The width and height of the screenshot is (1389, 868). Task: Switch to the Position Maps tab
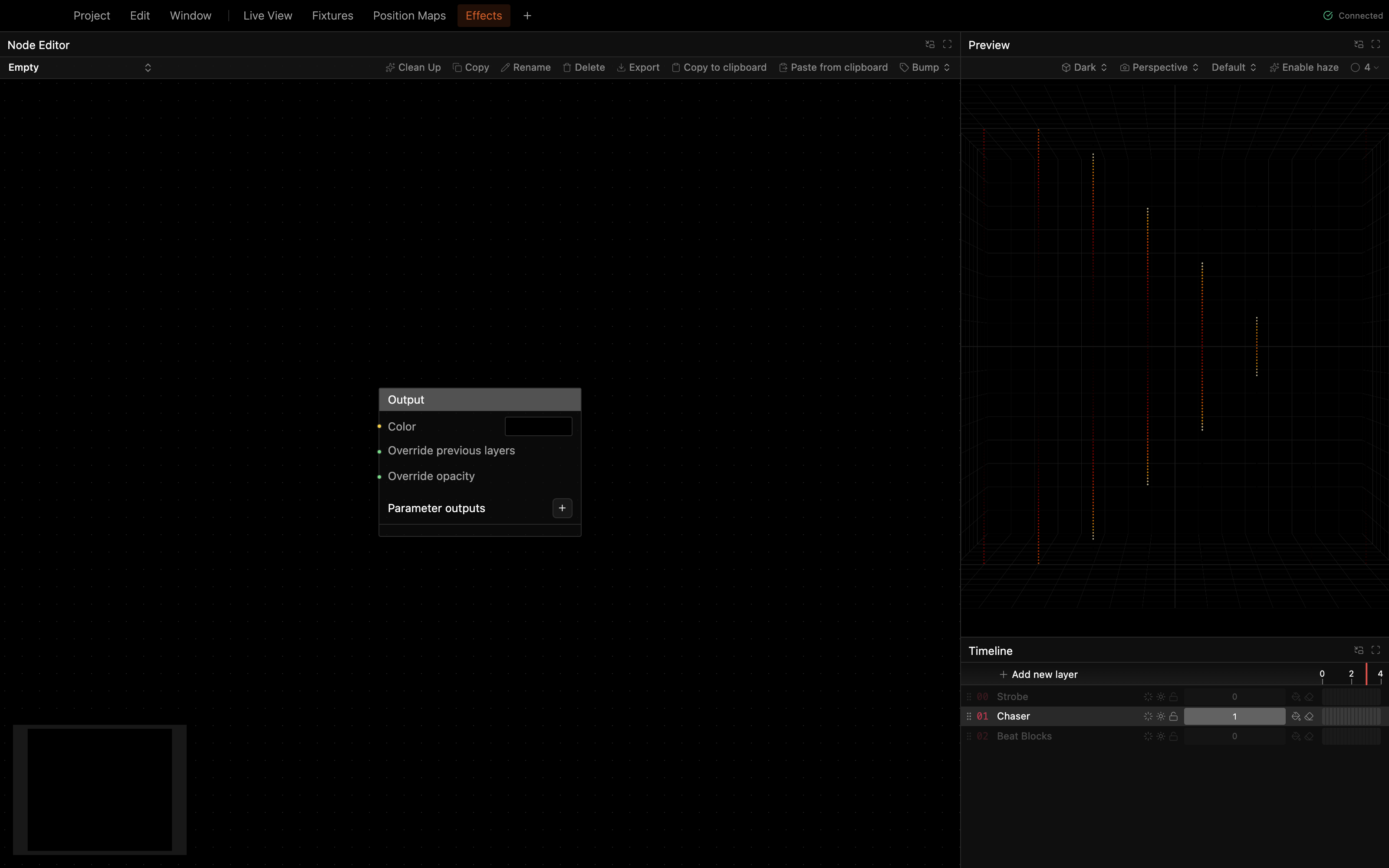(409, 16)
